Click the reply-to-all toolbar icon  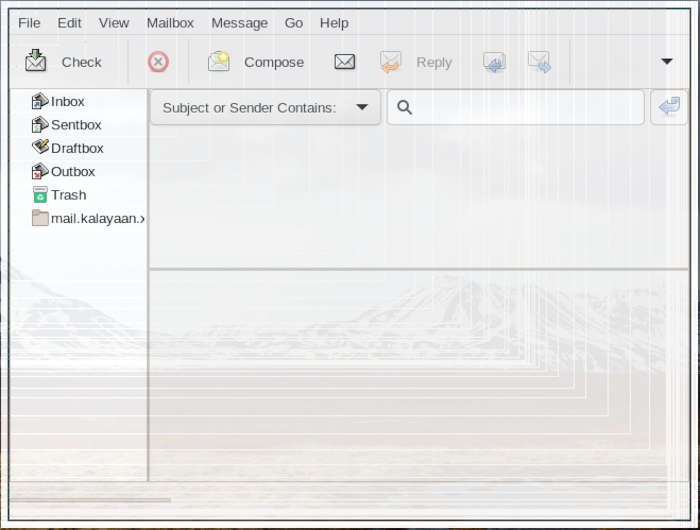click(x=494, y=62)
